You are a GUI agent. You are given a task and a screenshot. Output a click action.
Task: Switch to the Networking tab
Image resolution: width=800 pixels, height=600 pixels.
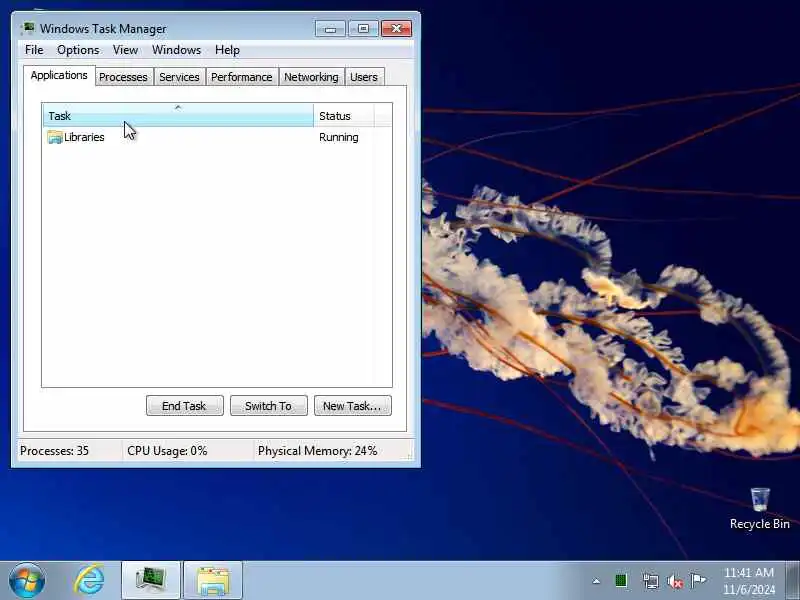click(x=311, y=77)
